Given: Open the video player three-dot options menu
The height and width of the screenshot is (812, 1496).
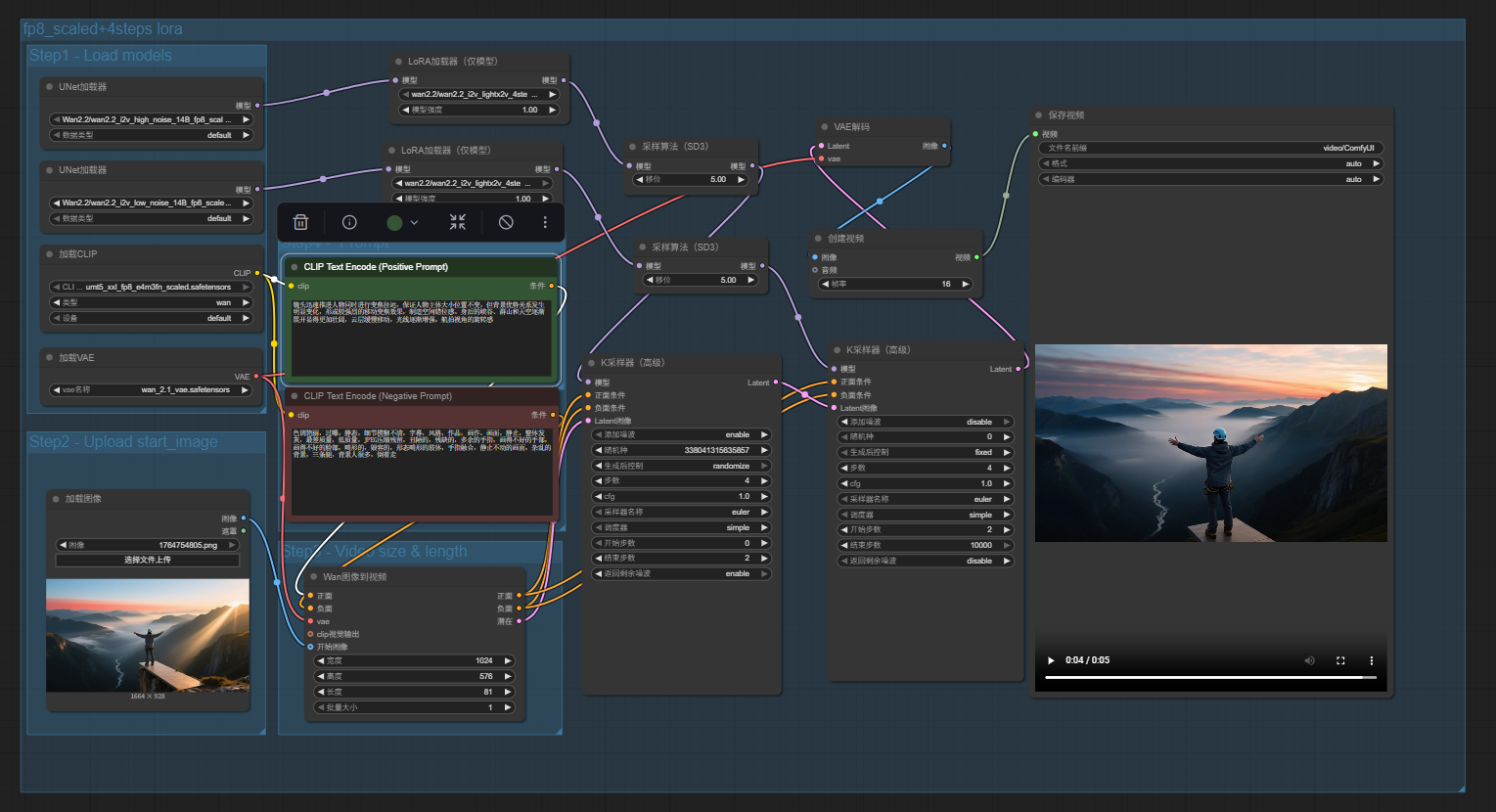Looking at the screenshot, I should click(1372, 660).
